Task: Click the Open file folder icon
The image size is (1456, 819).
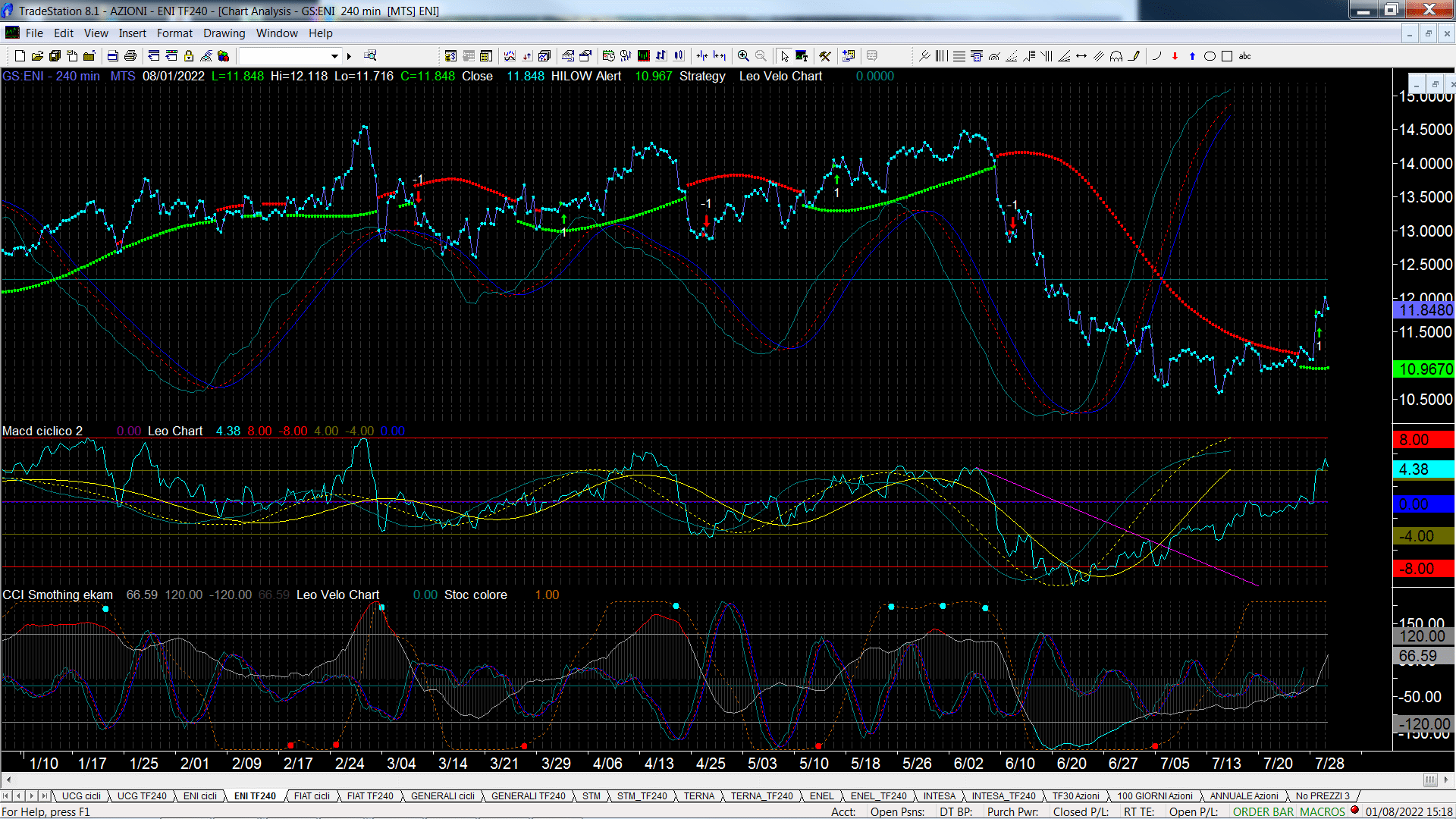Action: (x=37, y=56)
